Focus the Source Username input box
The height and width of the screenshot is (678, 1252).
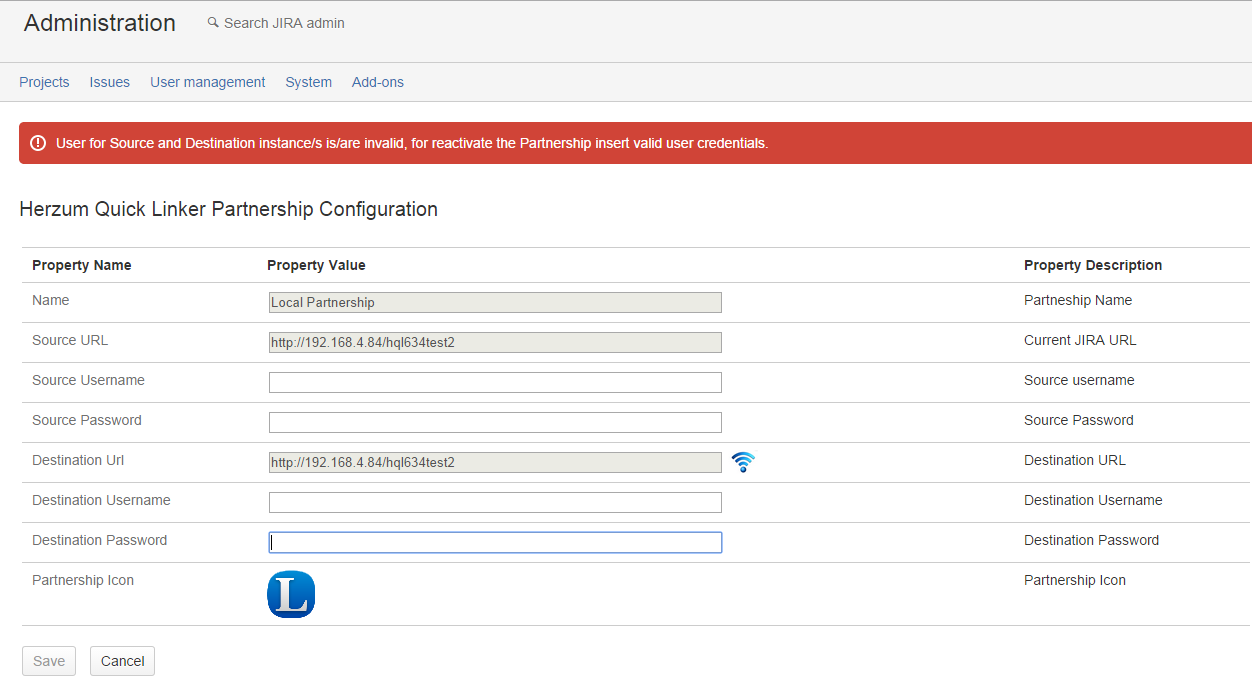coord(495,382)
